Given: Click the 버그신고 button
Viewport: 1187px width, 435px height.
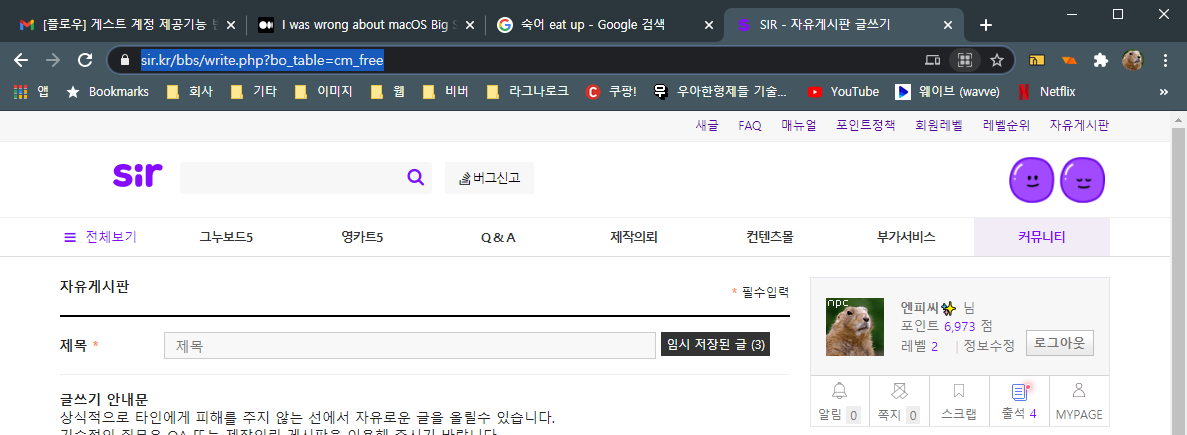Looking at the screenshot, I should pos(489,178).
